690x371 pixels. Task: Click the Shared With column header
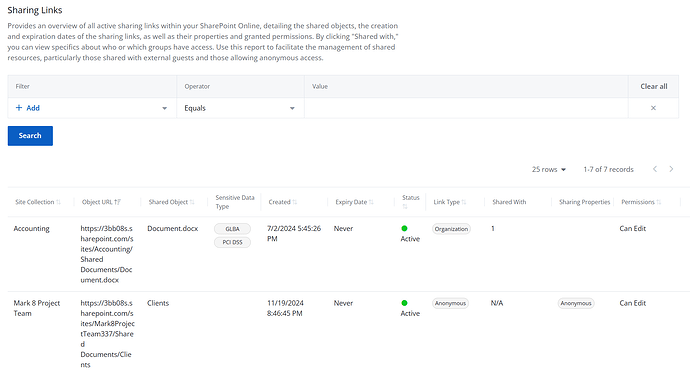[x=509, y=202]
